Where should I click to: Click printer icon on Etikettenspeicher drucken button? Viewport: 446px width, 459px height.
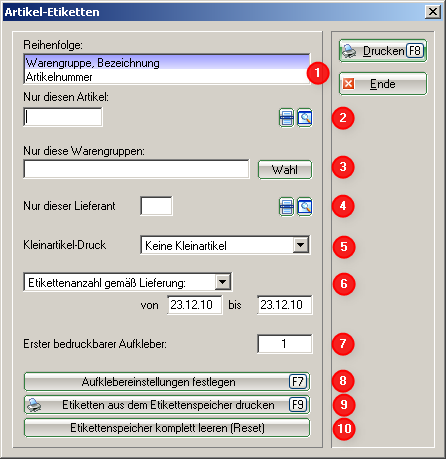(34, 405)
